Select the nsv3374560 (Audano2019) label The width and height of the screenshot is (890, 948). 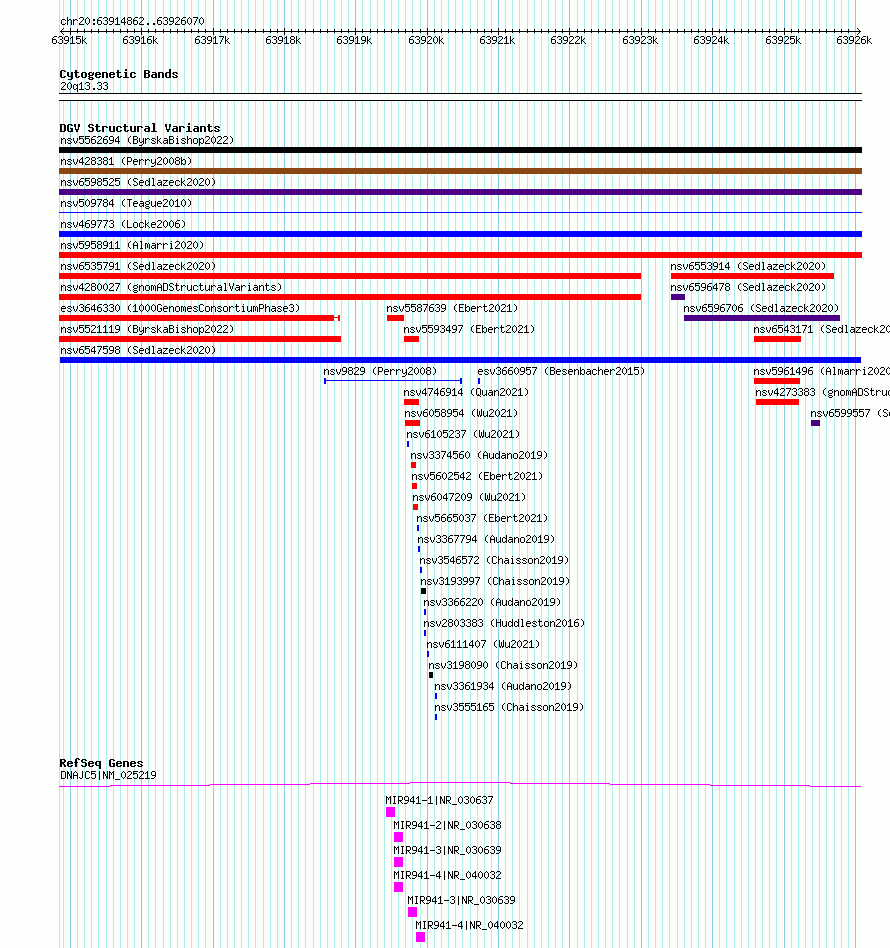479,455
